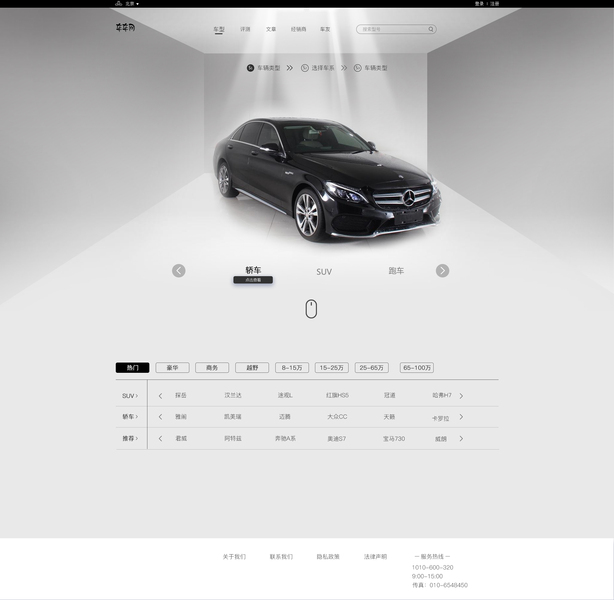Select the SUV car type in carousel
Screen dimensions: 614x600
click(x=324, y=271)
